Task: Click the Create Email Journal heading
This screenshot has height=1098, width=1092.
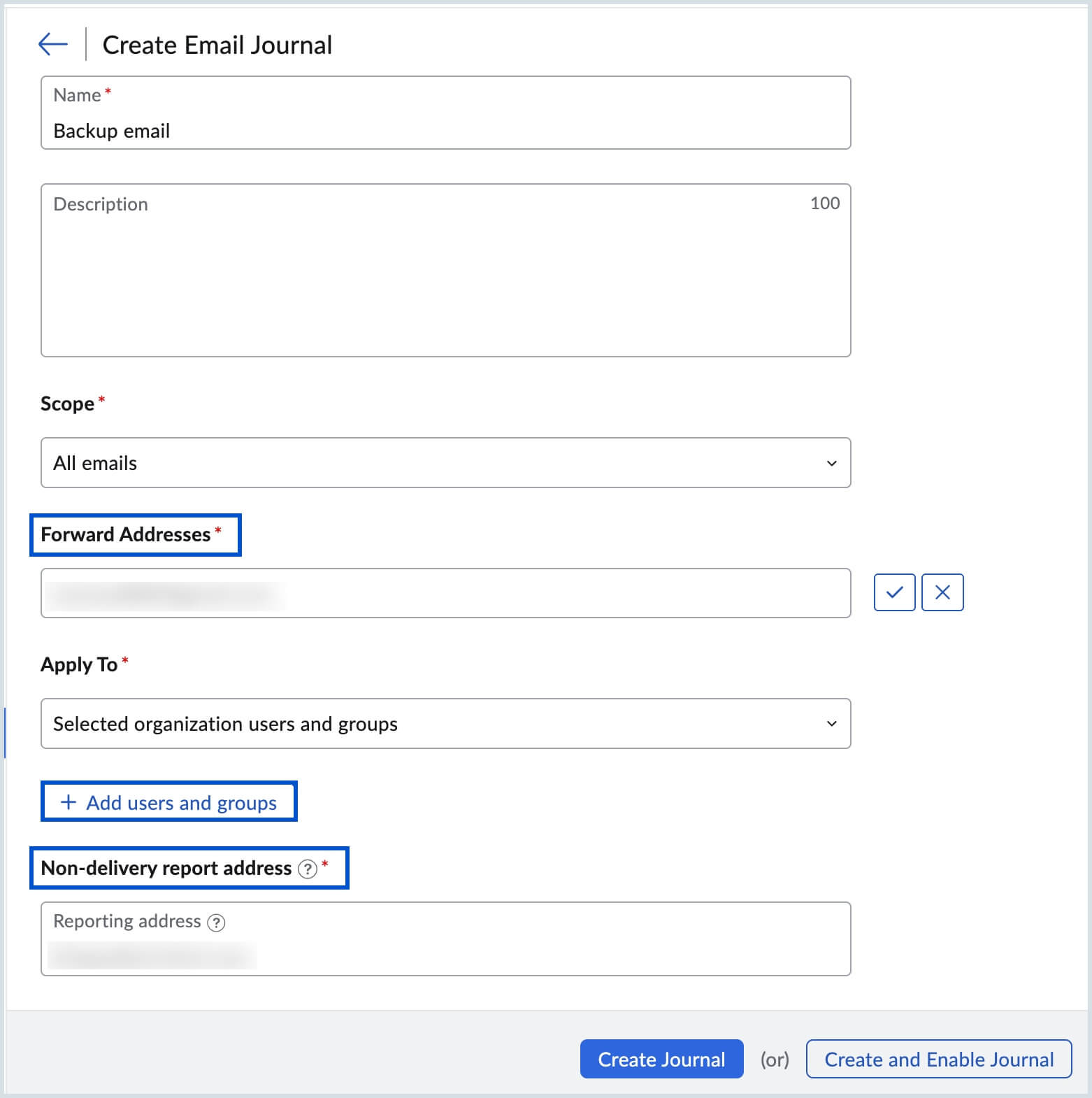Action: coord(217,45)
